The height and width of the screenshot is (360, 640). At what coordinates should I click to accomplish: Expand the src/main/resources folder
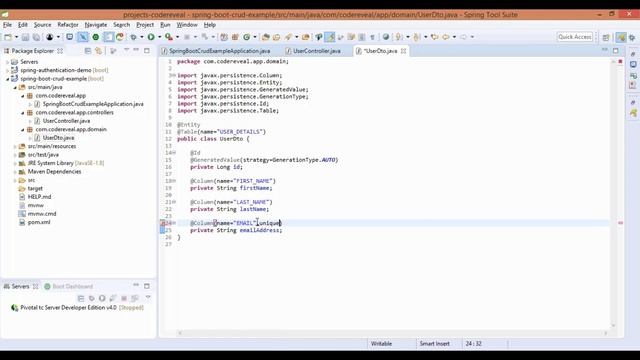pyautogui.click(x=15, y=146)
